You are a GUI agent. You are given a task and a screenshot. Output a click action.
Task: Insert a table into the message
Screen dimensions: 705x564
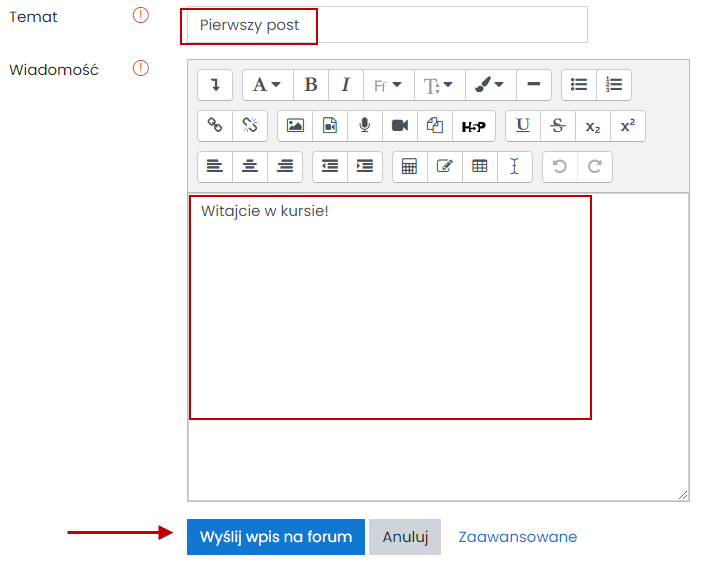click(x=480, y=167)
